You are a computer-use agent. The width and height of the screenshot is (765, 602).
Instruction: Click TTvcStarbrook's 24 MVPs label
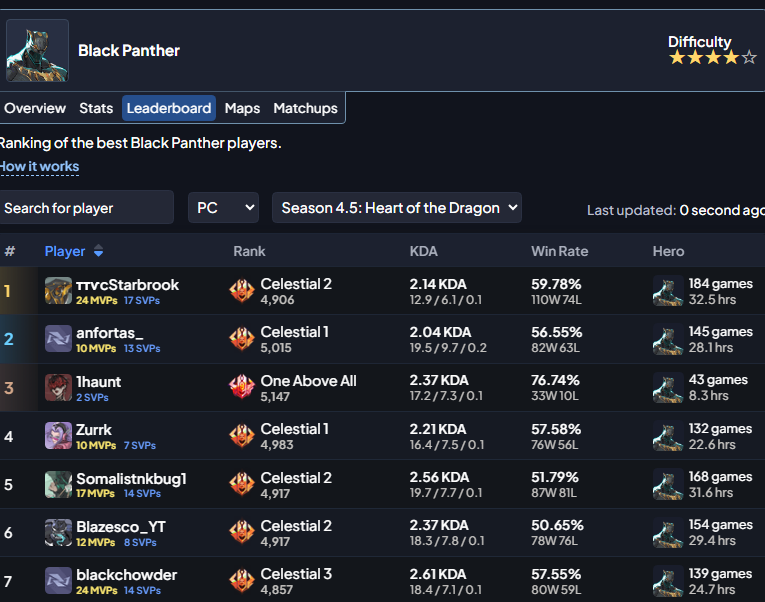[x=97, y=301]
